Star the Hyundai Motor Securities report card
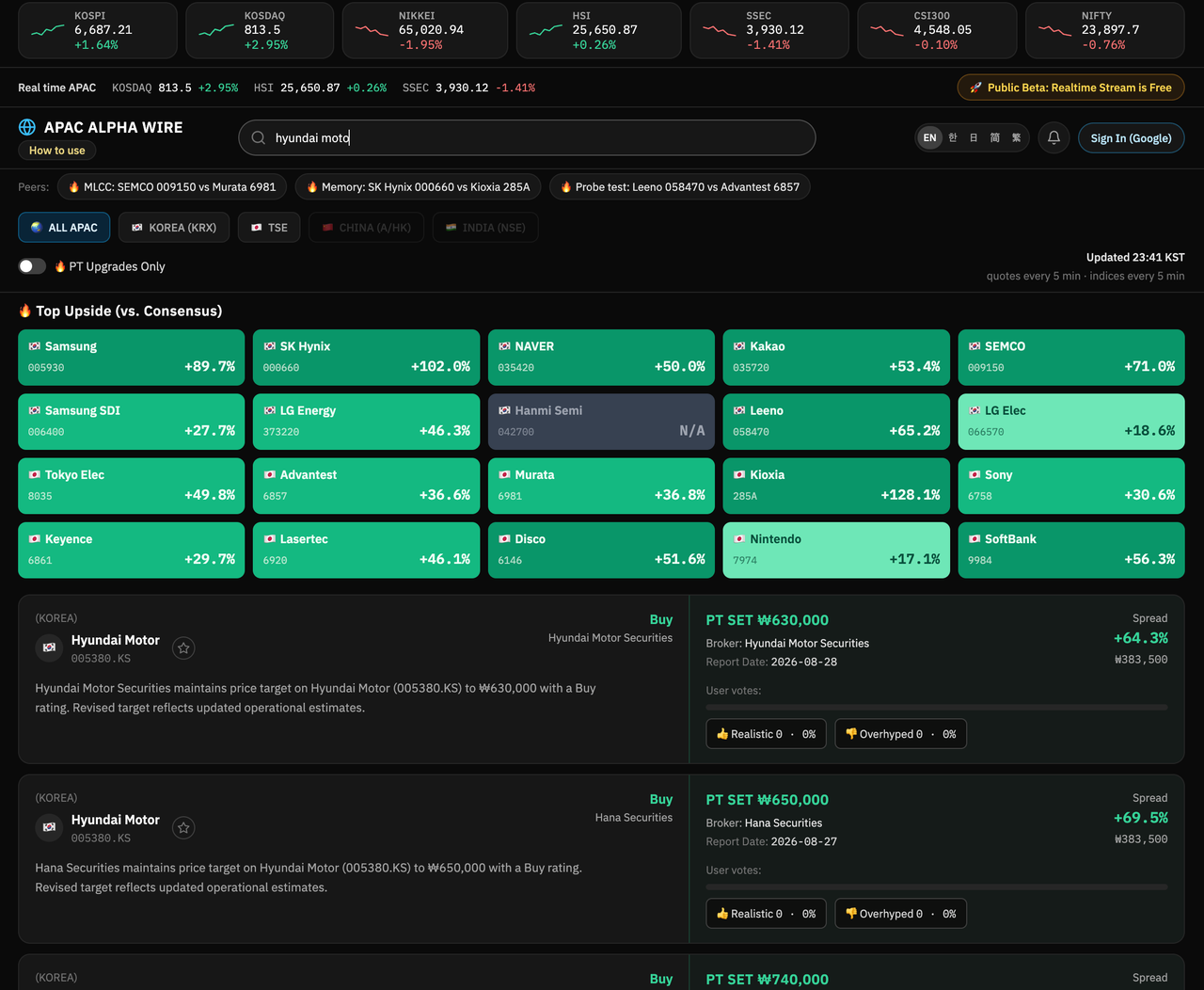1204x990 pixels. (x=184, y=647)
